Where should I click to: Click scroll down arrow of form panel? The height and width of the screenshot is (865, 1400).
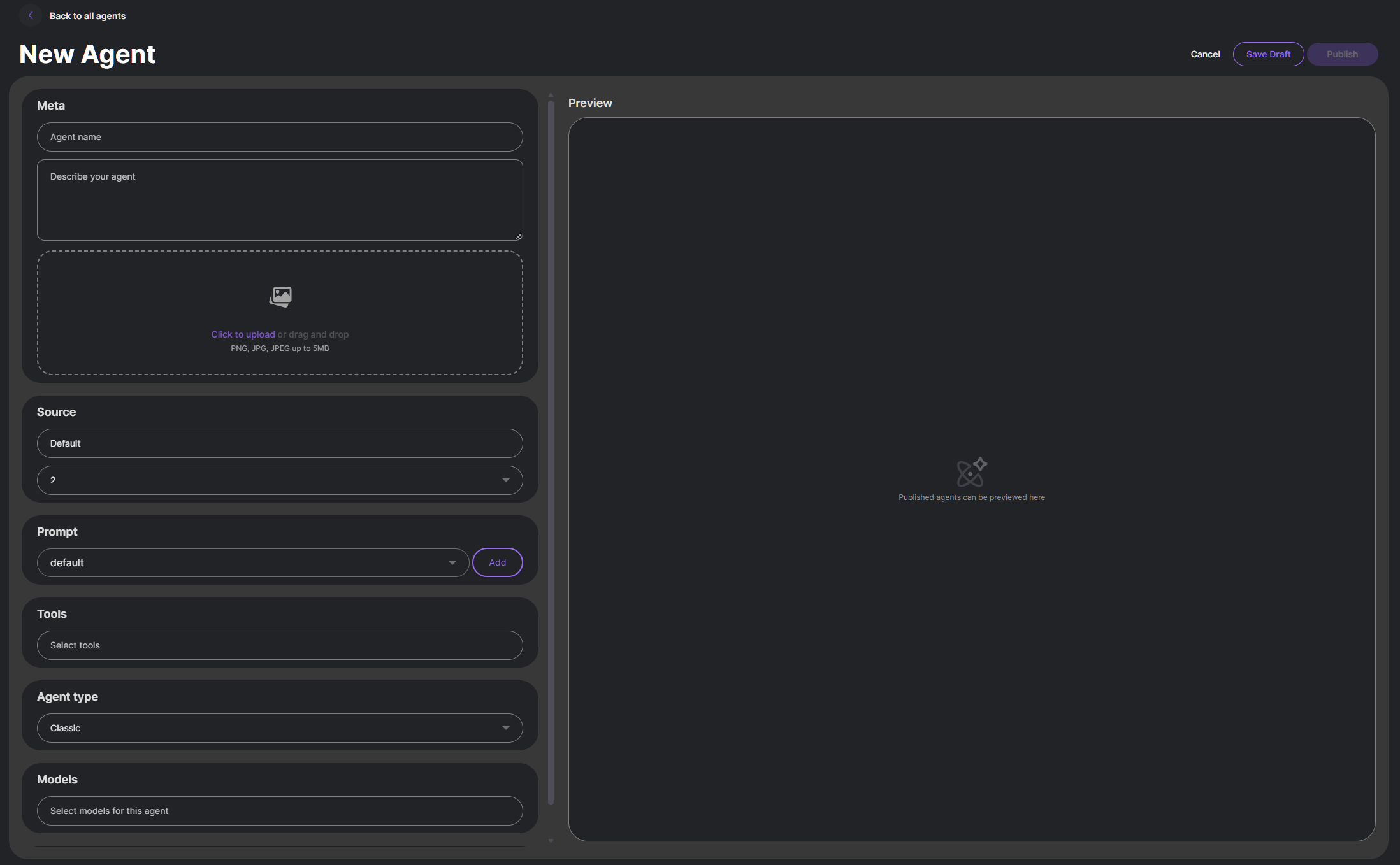(551, 841)
